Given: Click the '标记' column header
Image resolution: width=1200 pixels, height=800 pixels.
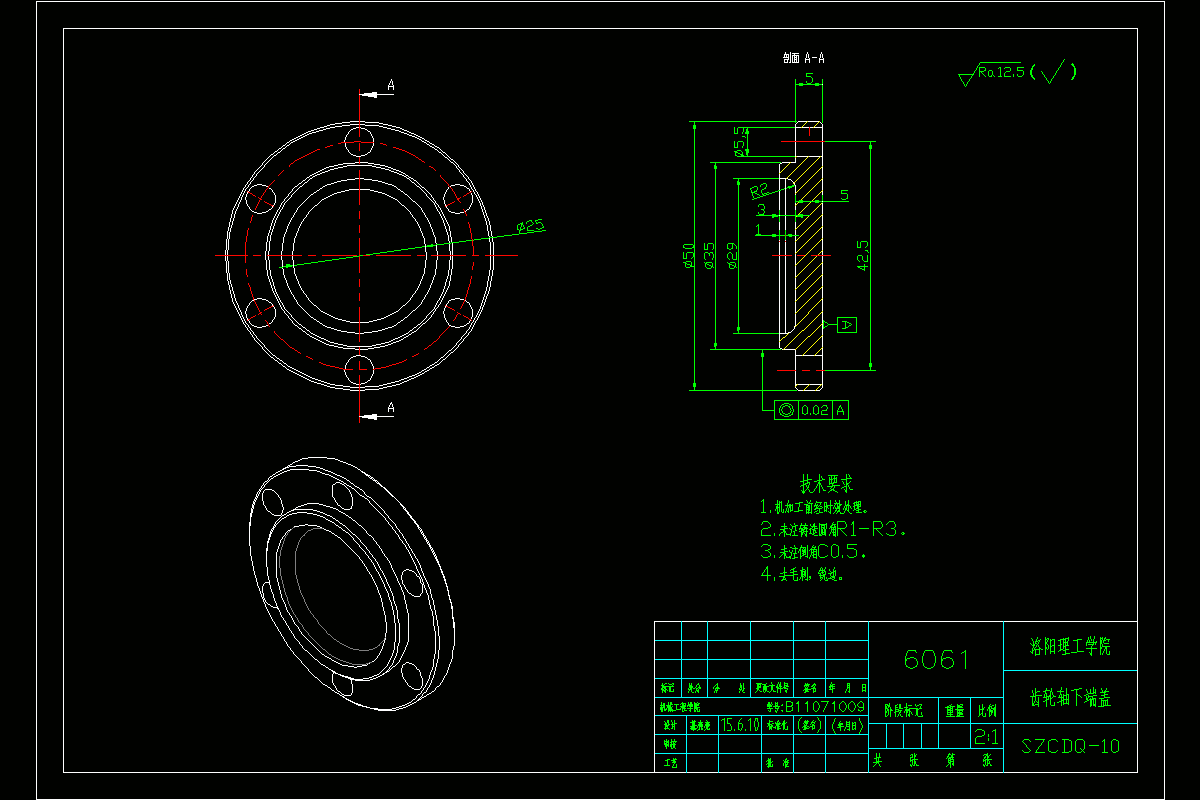Looking at the screenshot, I should (x=668, y=688).
